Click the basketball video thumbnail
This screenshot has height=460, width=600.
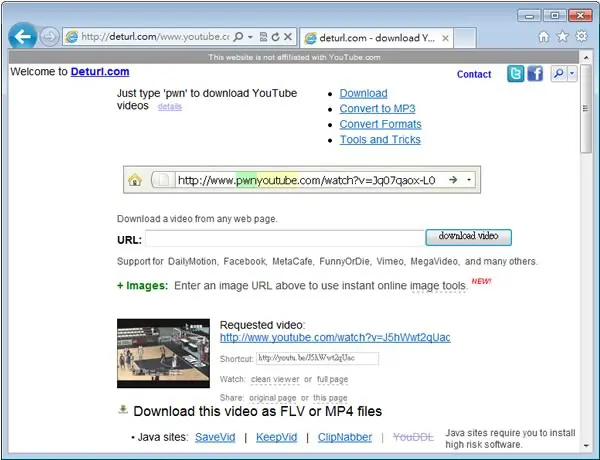pos(163,353)
